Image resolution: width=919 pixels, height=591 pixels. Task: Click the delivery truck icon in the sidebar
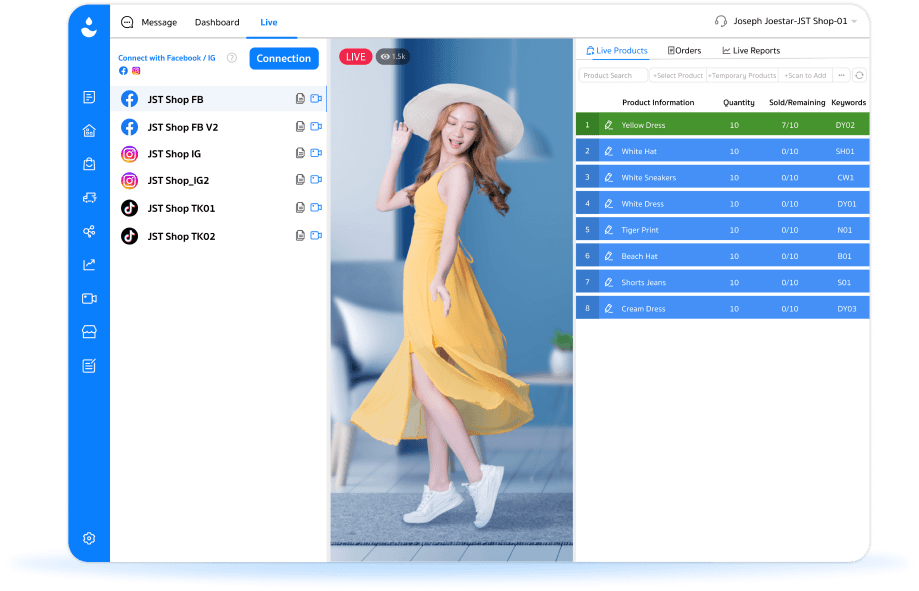(x=89, y=197)
